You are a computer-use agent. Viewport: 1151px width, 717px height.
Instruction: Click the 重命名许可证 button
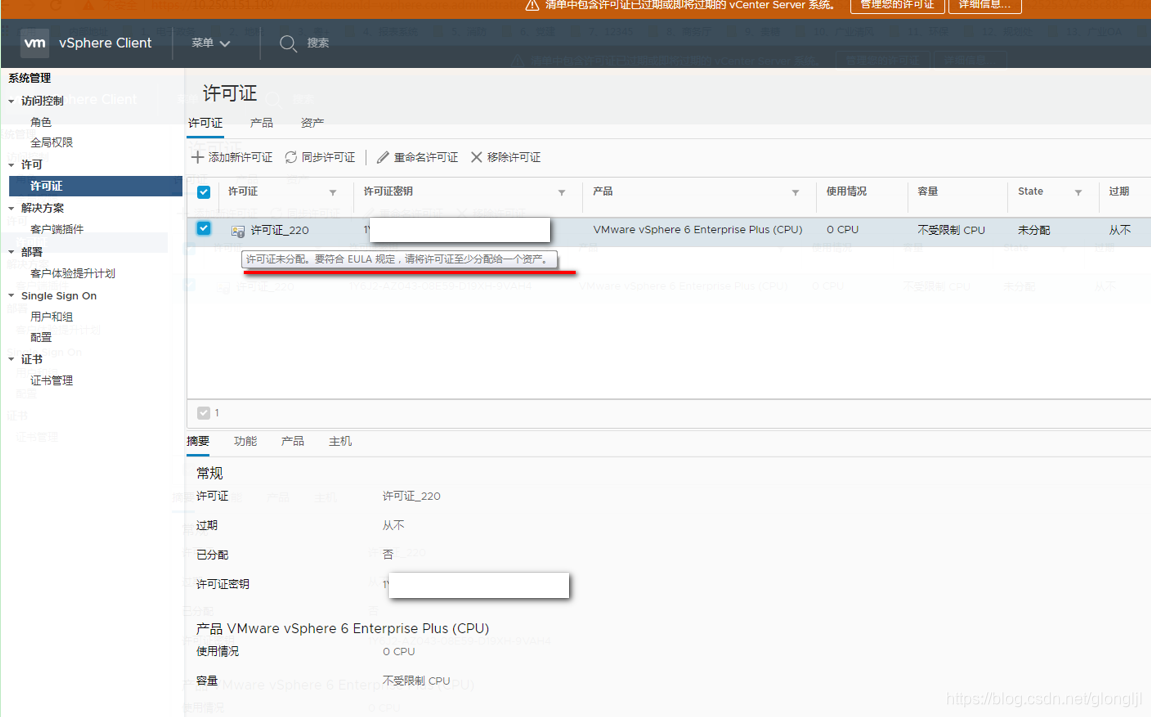pyautogui.click(x=418, y=157)
